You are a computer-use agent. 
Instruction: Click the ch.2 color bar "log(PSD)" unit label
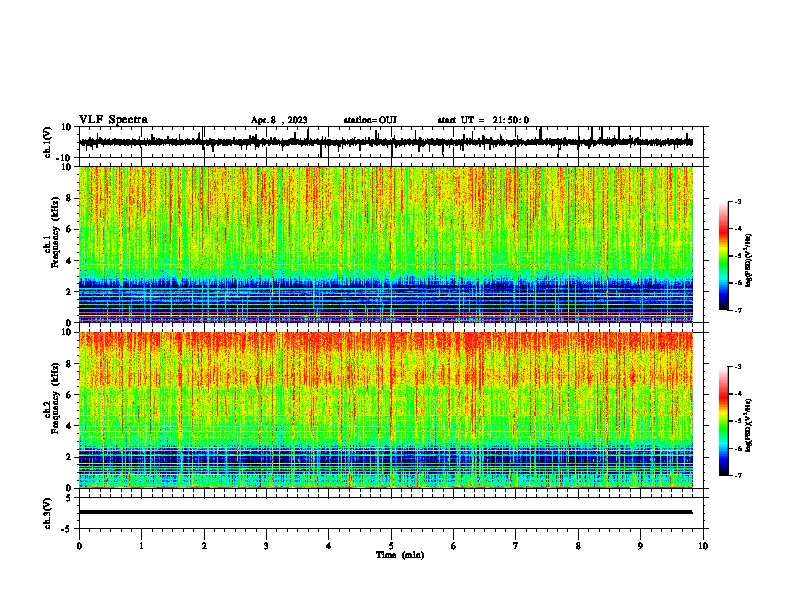pyautogui.click(x=749, y=425)
